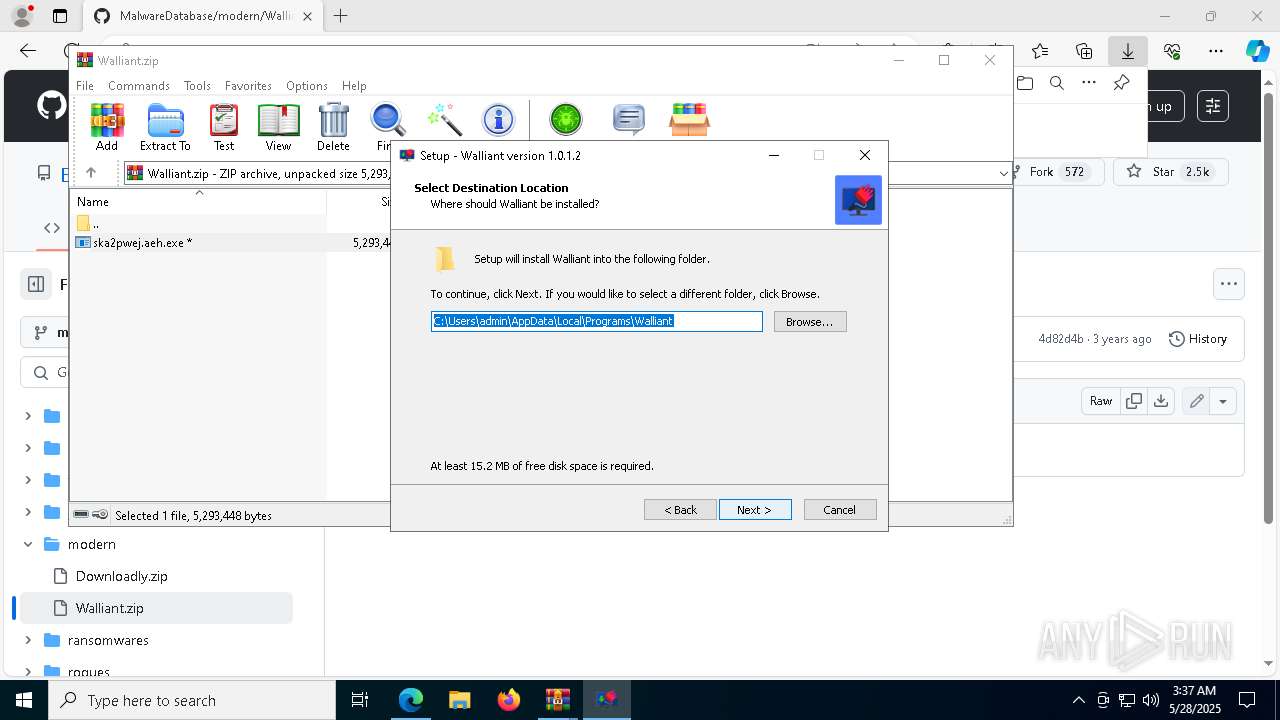Image resolution: width=1280 pixels, height=720 pixels.
Task: Expand the WinRAR address path dropdown
Action: point(1003,173)
